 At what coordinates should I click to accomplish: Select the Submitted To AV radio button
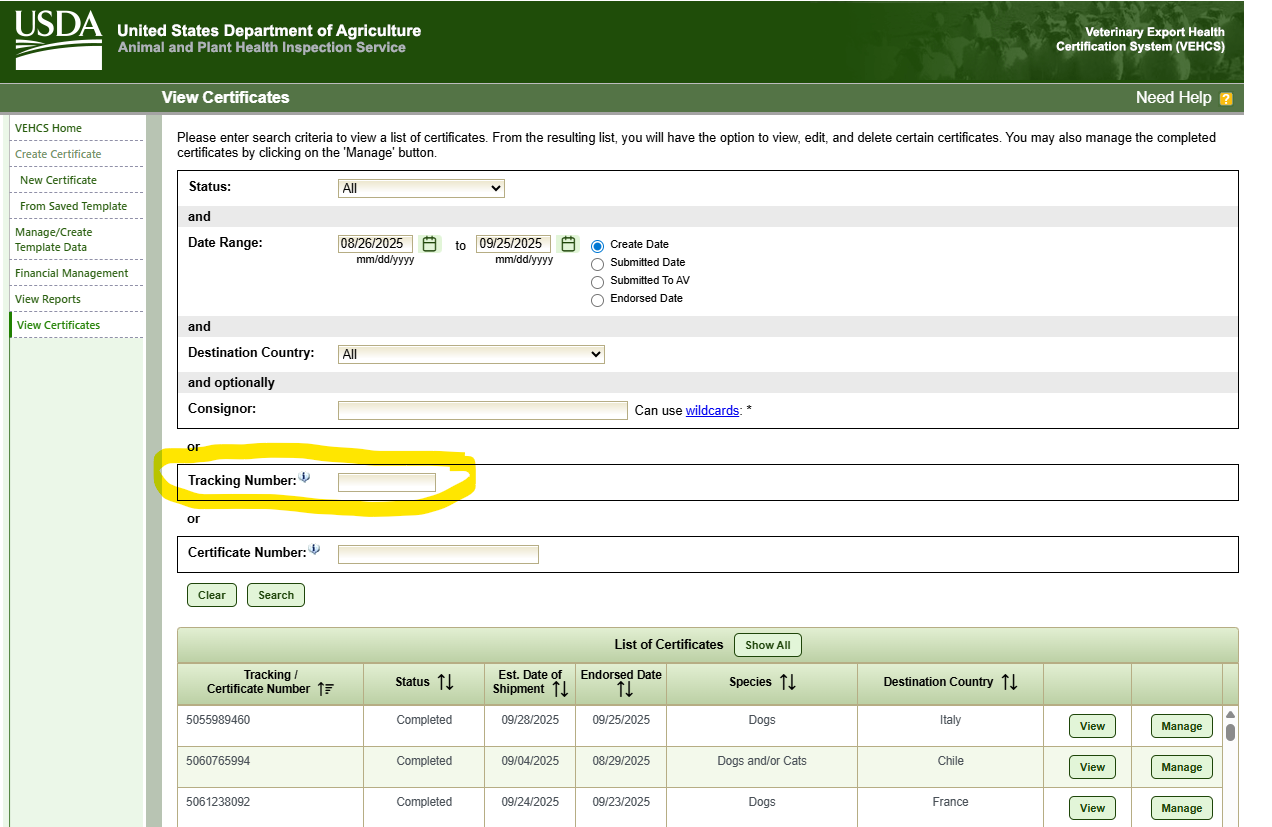point(598,282)
